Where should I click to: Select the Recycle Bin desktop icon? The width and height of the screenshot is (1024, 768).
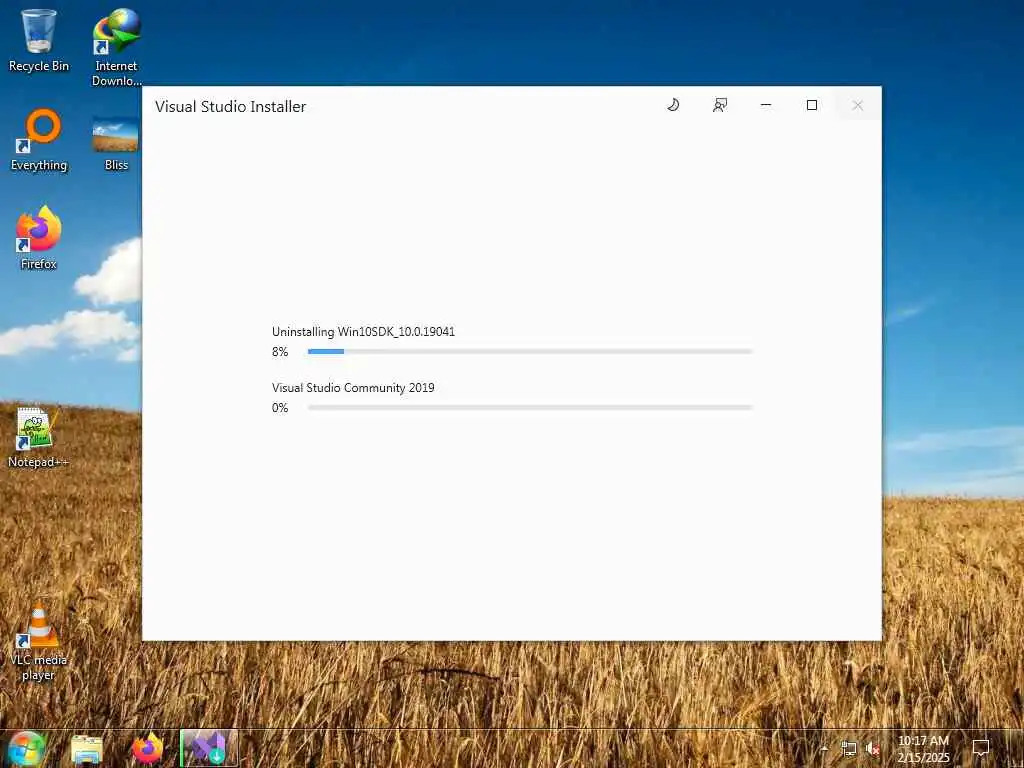pyautogui.click(x=39, y=40)
